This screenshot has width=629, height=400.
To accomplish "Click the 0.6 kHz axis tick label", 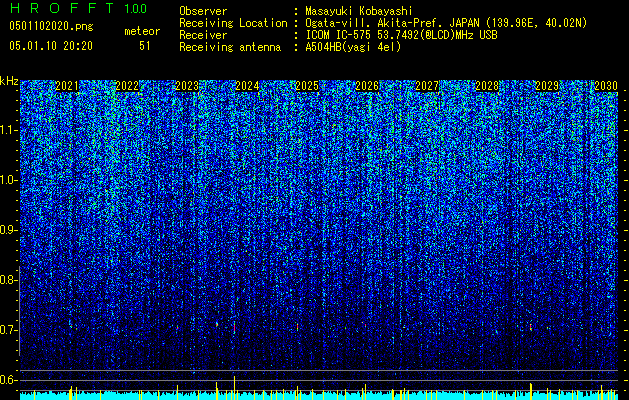I will coord(8,380).
